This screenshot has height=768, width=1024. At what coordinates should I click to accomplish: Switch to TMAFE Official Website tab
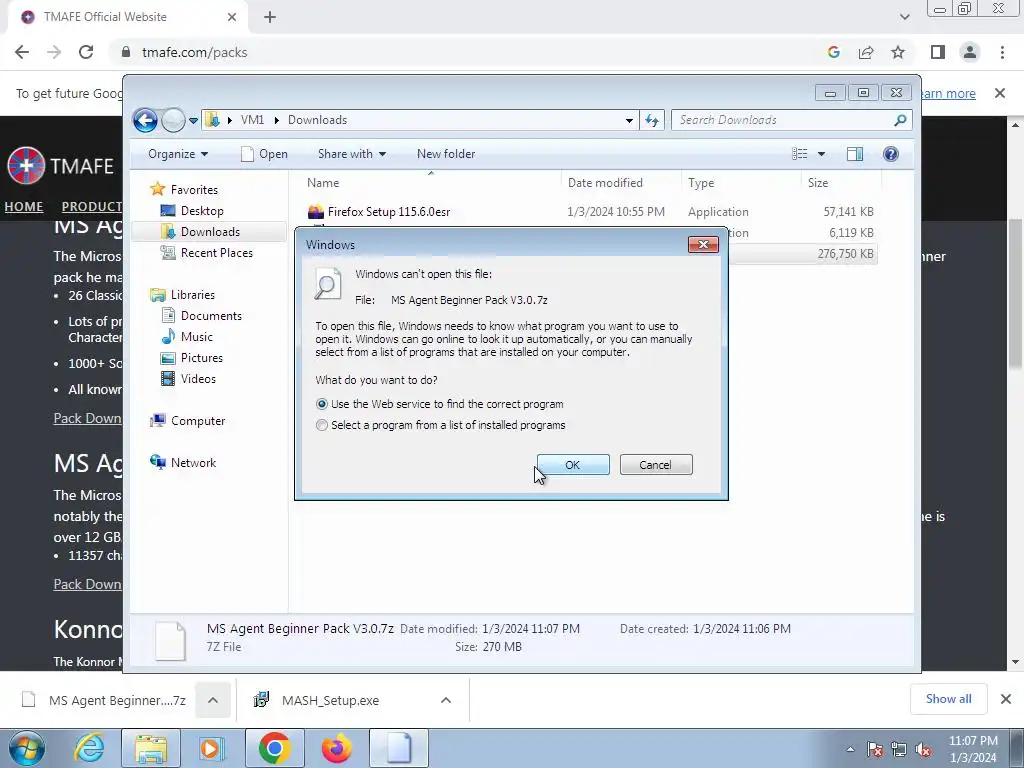[x=104, y=17]
